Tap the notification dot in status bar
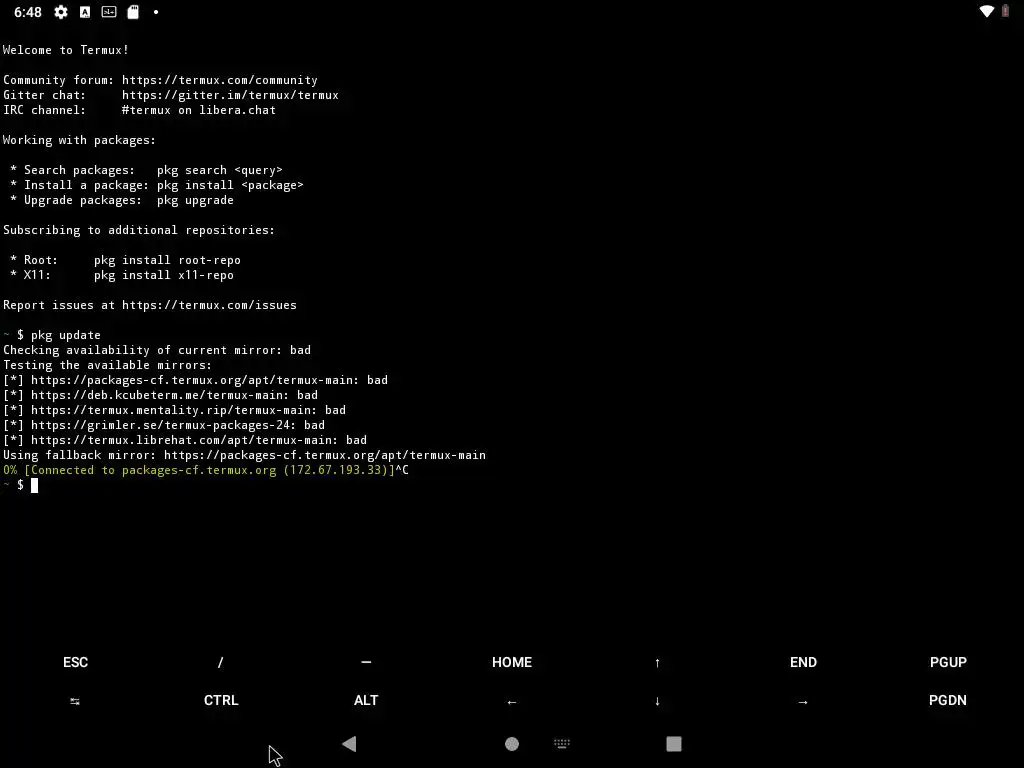The width and height of the screenshot is (1024, 768). click(x=156, y=12)
